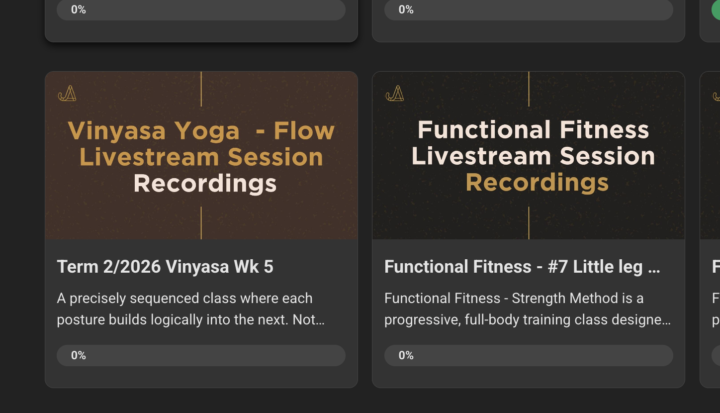The image size is (720, 413).
Task: Click partial progress bar on third card
Action: coord(715,356)
